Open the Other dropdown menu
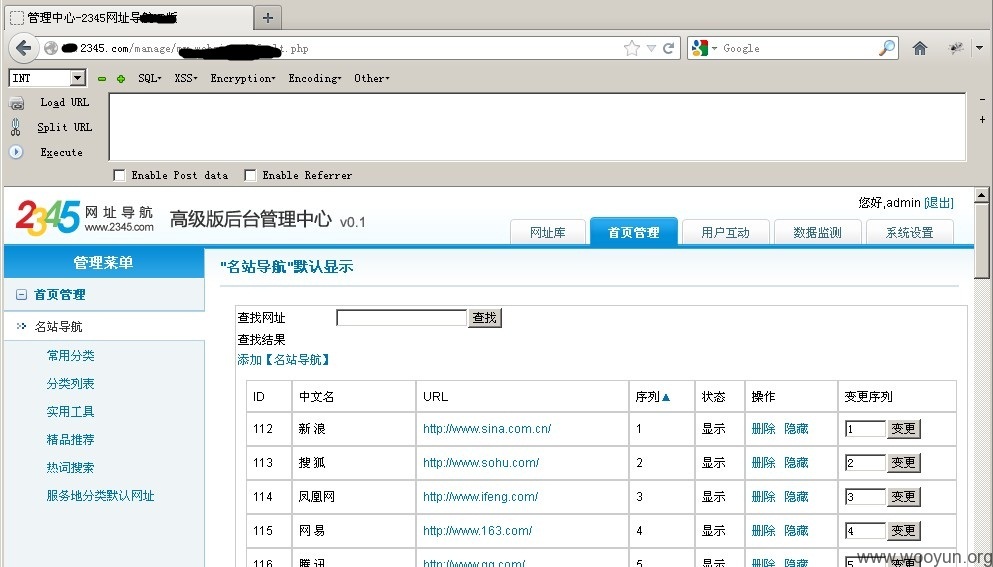 pyautogui.click(x=372, y=78)
